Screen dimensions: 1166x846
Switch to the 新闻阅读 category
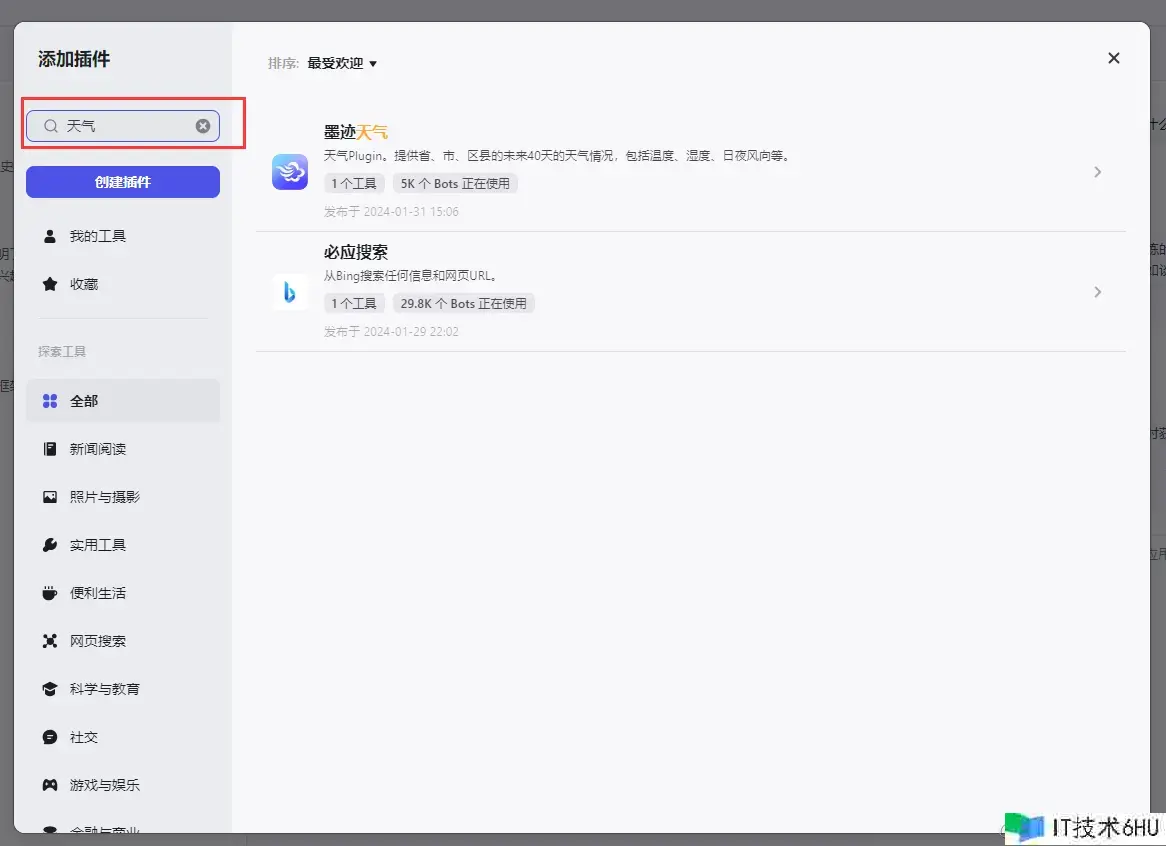point(98,449)
